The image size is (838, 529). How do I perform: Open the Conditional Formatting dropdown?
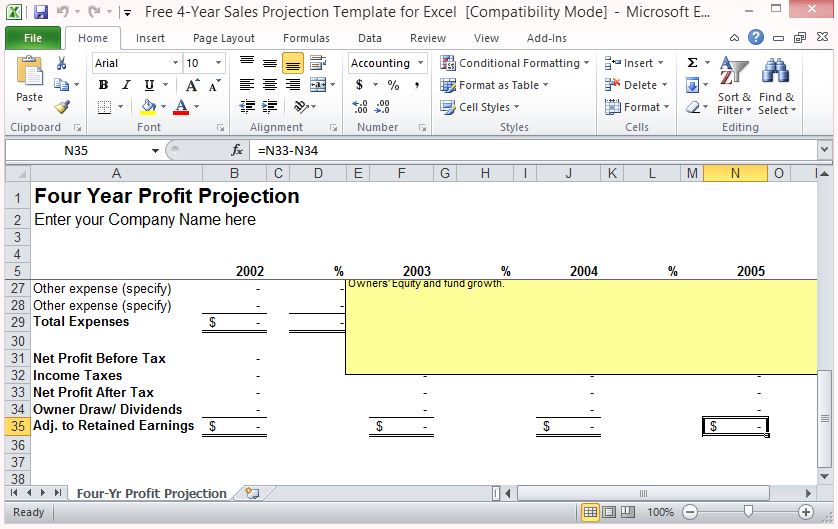(514, 63)
